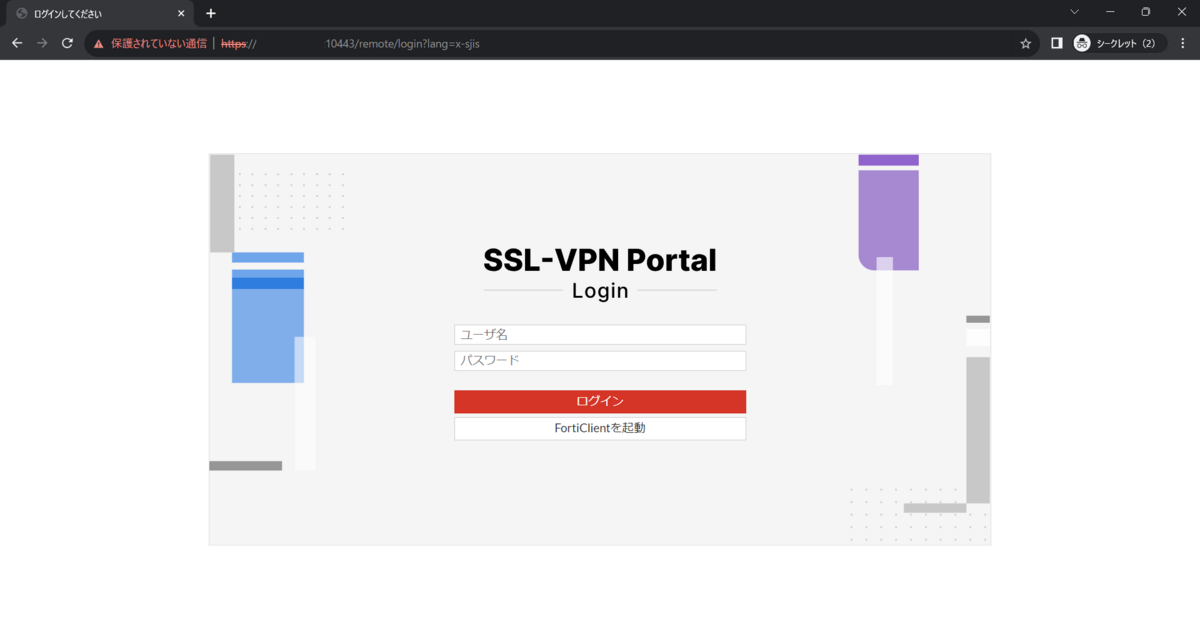Click the back navigation arrow icon
The width and height of the screenshot is (1200, 638).
click(16, 43)
